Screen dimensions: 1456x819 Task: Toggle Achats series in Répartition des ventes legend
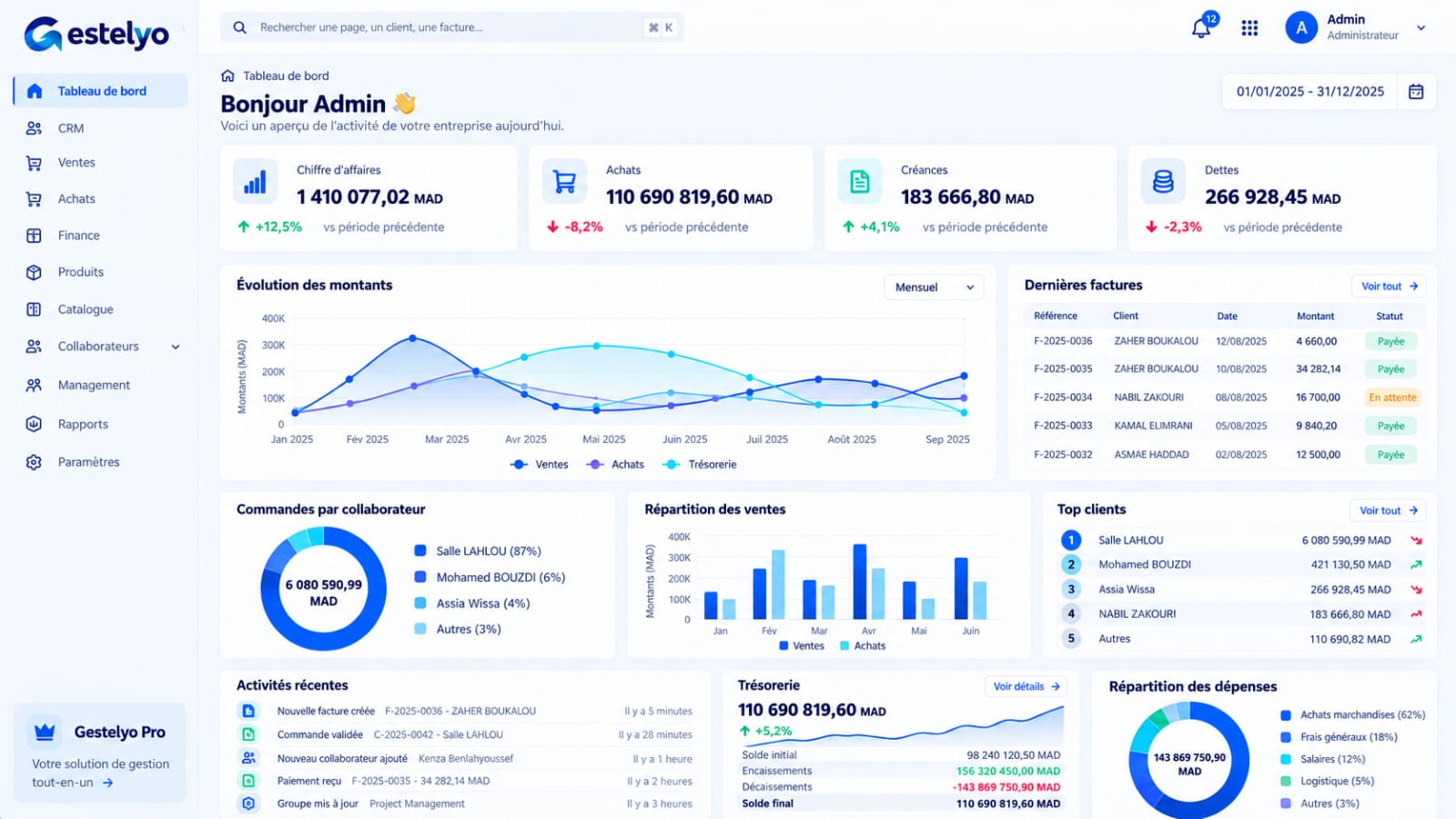862,646
